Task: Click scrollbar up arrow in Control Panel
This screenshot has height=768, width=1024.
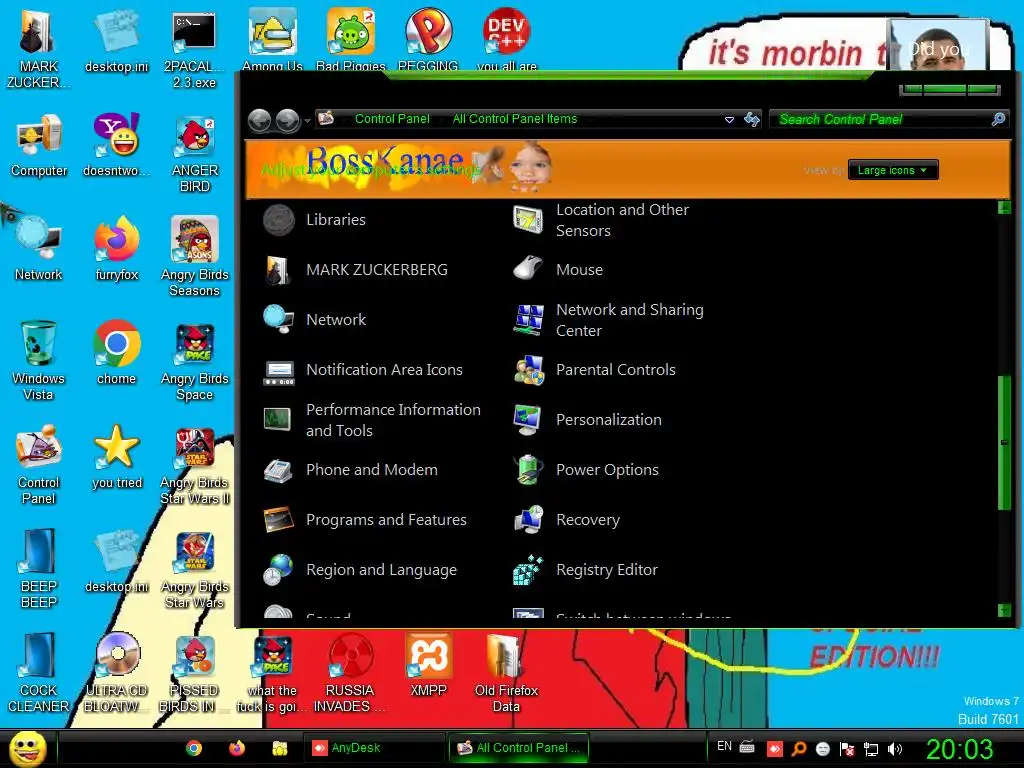Action: click(1004, 208)
